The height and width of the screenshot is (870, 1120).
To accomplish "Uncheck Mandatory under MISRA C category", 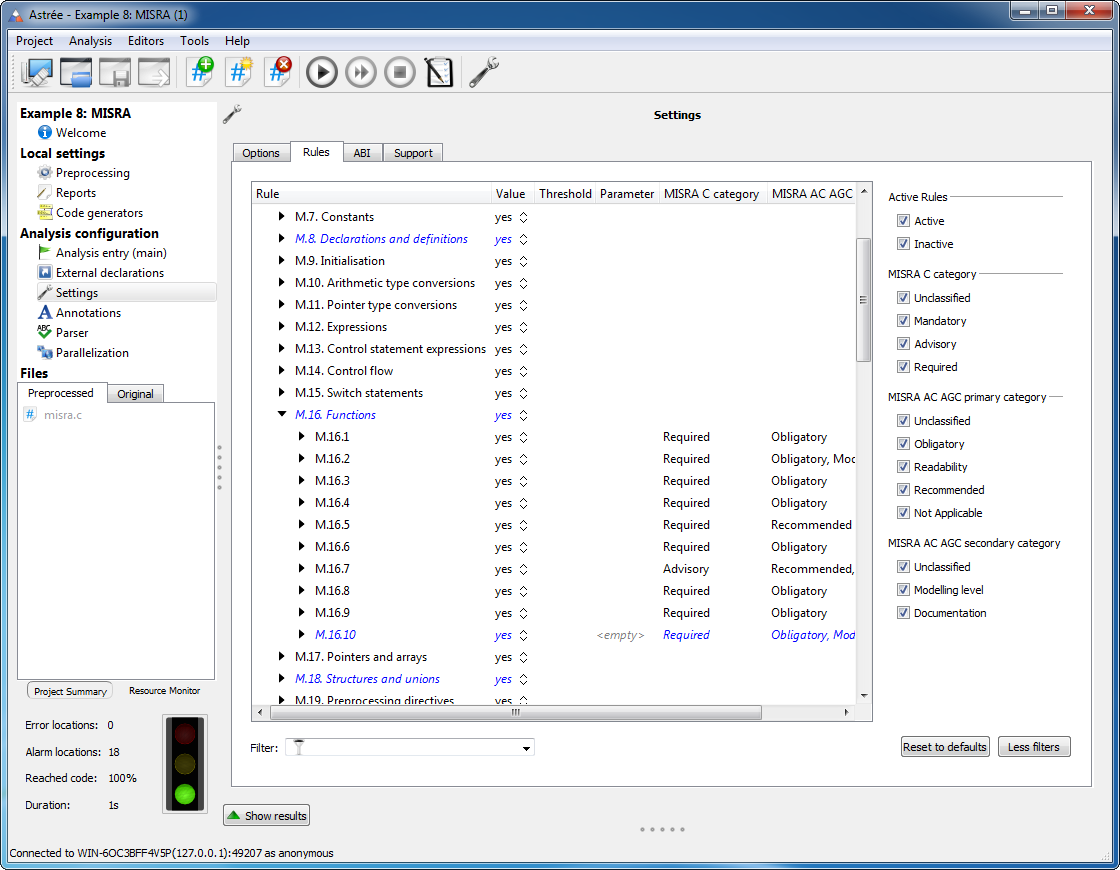I will click(x=903, y=321).
